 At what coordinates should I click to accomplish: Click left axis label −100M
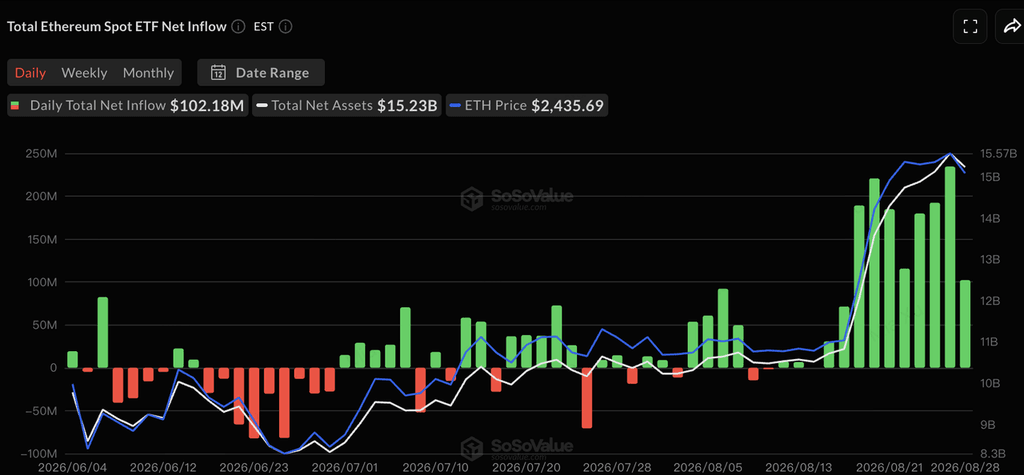coord(38,453)
